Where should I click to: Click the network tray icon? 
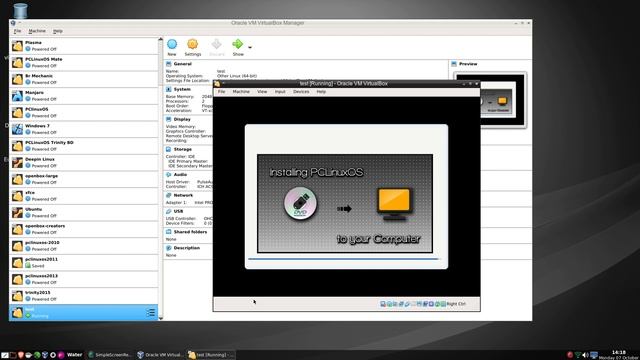pos(578,355)
